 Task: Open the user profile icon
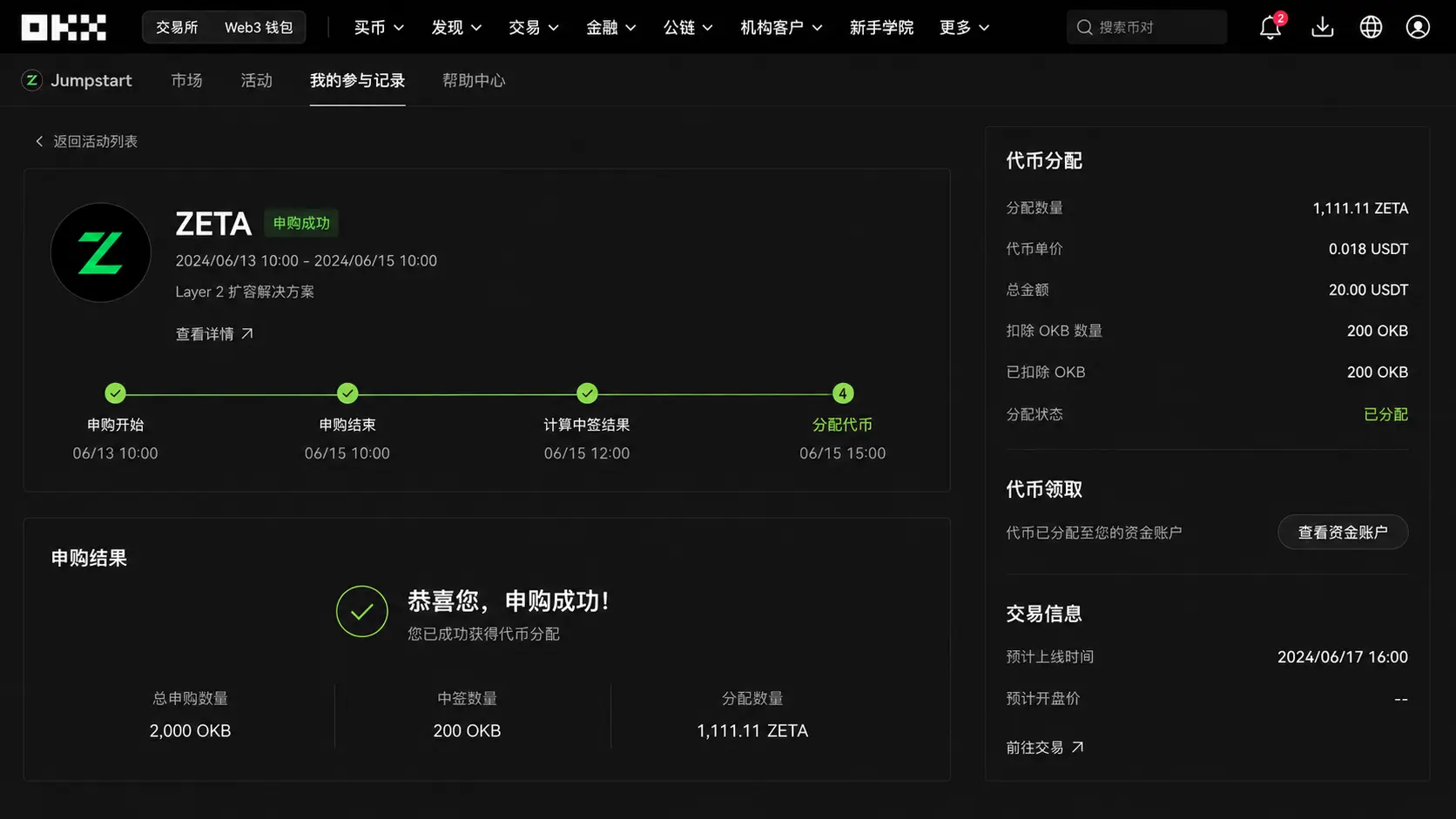pos(1418,28)
